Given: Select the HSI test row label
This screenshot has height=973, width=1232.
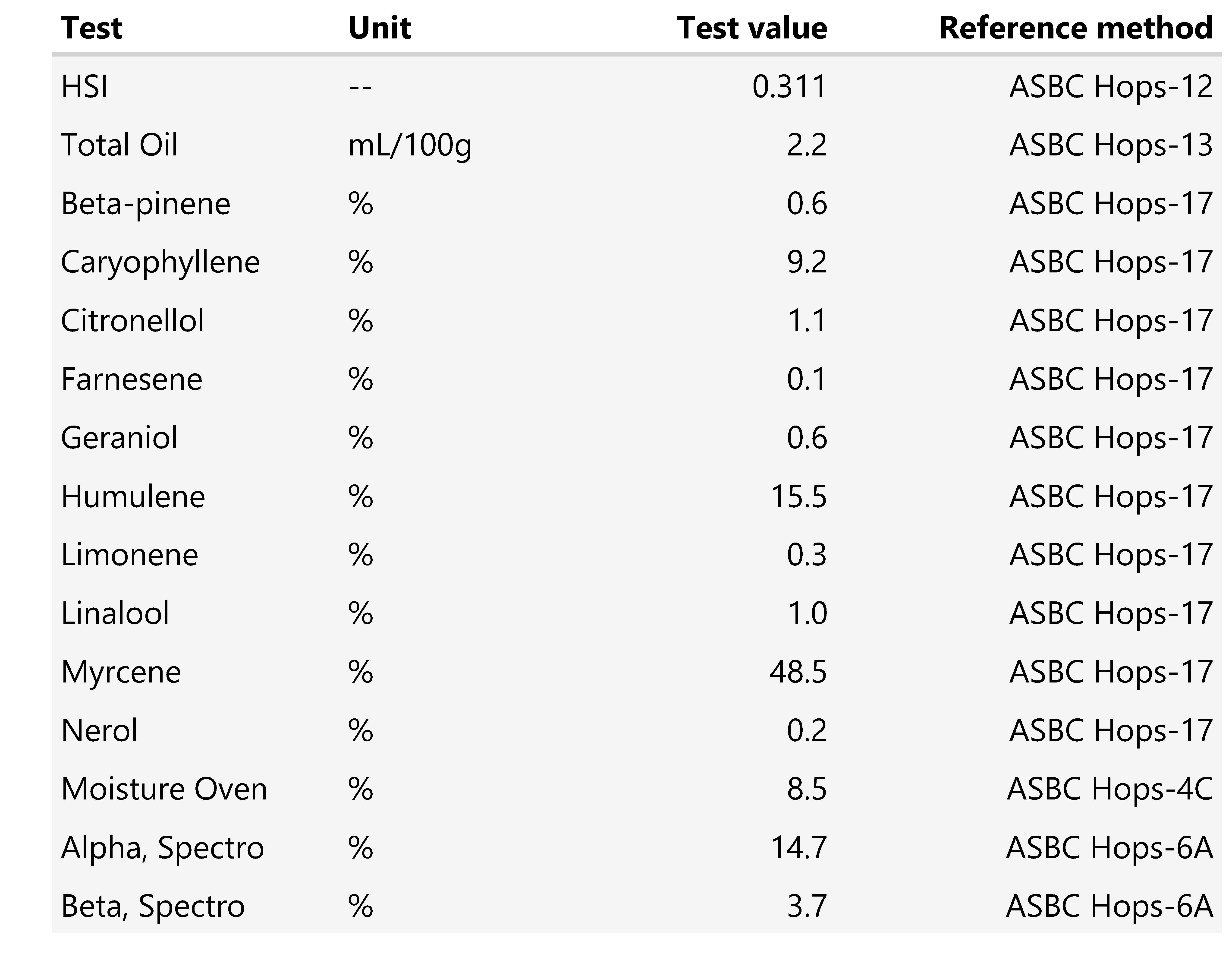Looking at the screenshot, I should pyautogui.click(x=84, y=87).
